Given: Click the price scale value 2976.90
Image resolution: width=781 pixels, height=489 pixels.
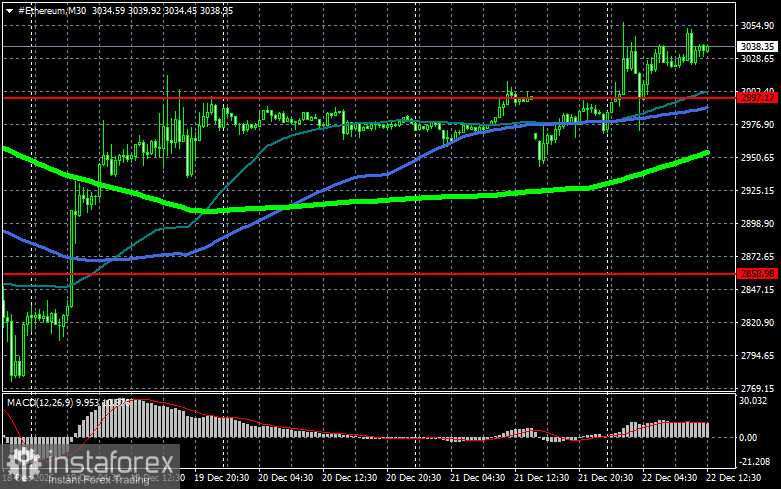Looking at the screenshot, I should (757, 124).
